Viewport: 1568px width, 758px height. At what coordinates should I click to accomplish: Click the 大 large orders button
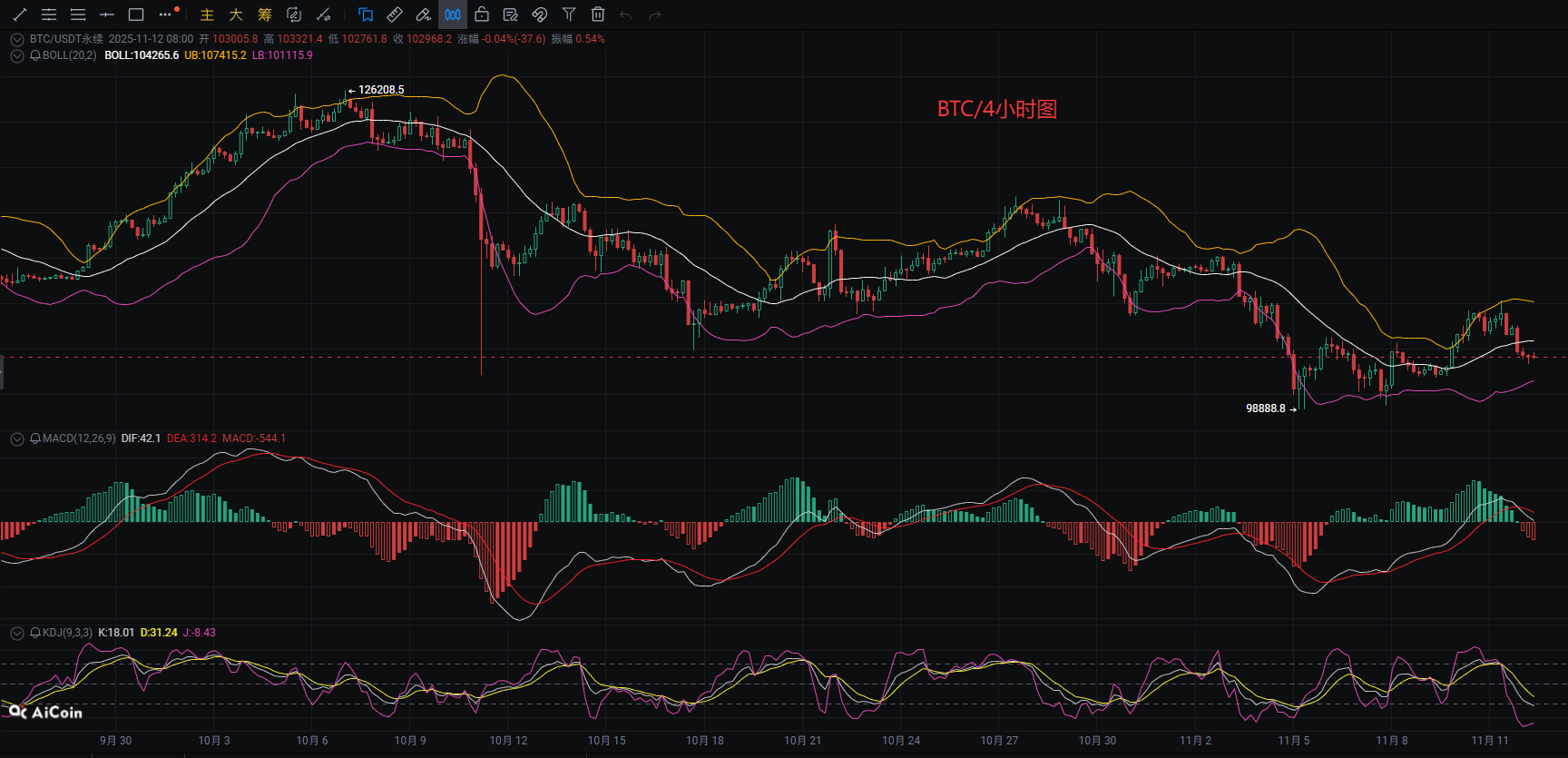pos(236,15)
